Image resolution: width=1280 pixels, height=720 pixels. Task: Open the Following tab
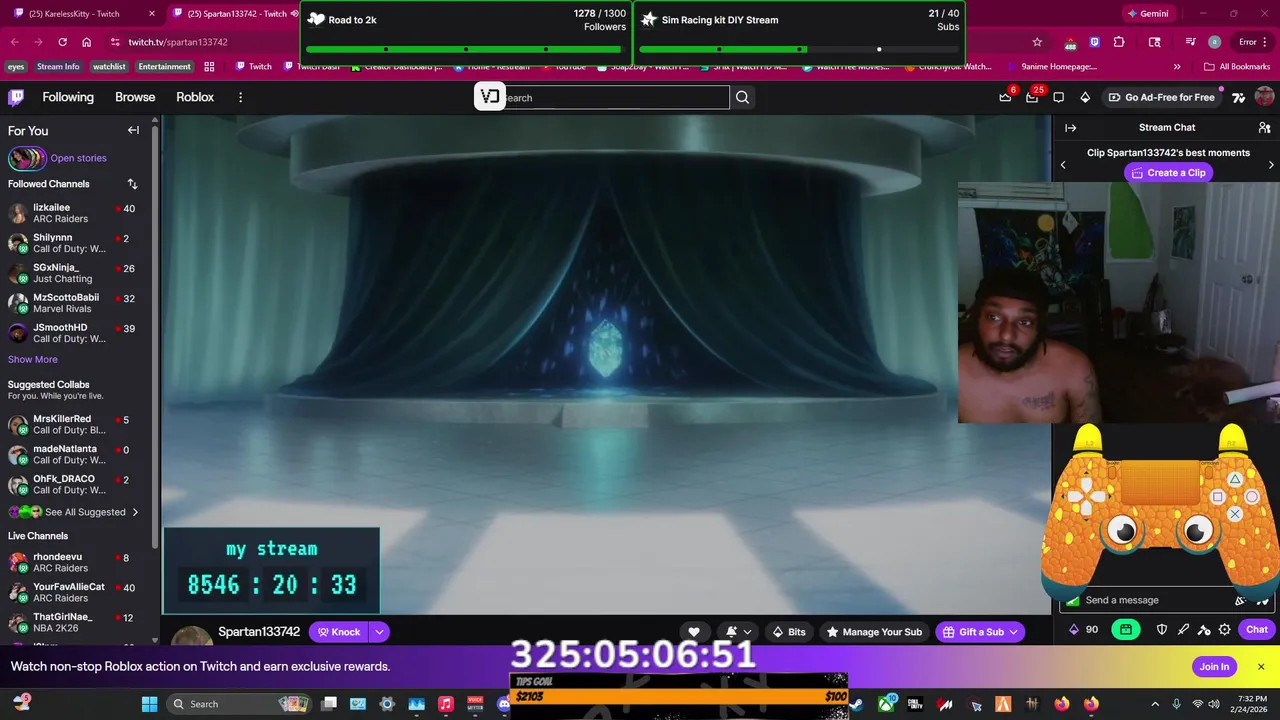68,97
